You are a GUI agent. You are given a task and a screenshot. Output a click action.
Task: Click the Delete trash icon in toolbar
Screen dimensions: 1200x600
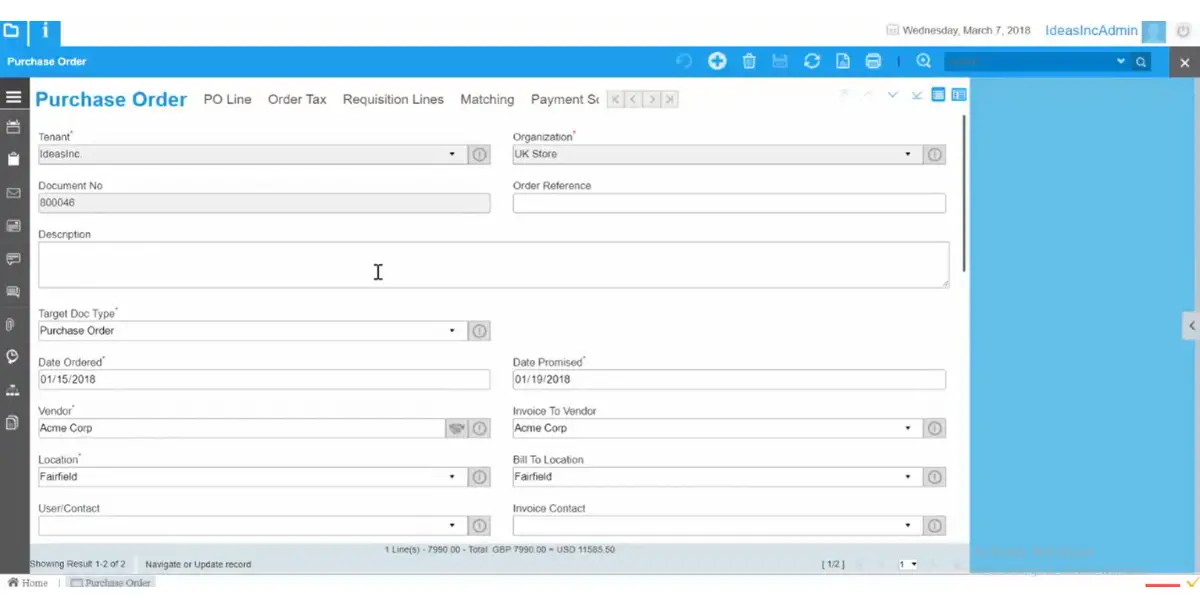[x=749, y=61]
